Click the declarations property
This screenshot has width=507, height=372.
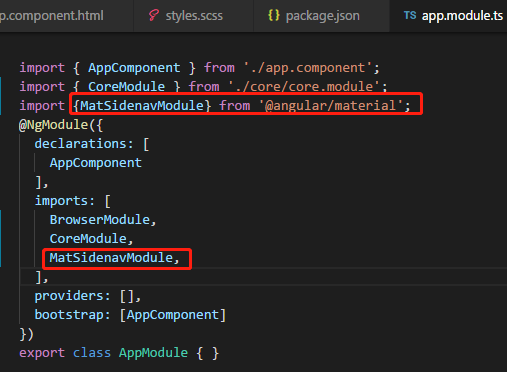(81, 144)
